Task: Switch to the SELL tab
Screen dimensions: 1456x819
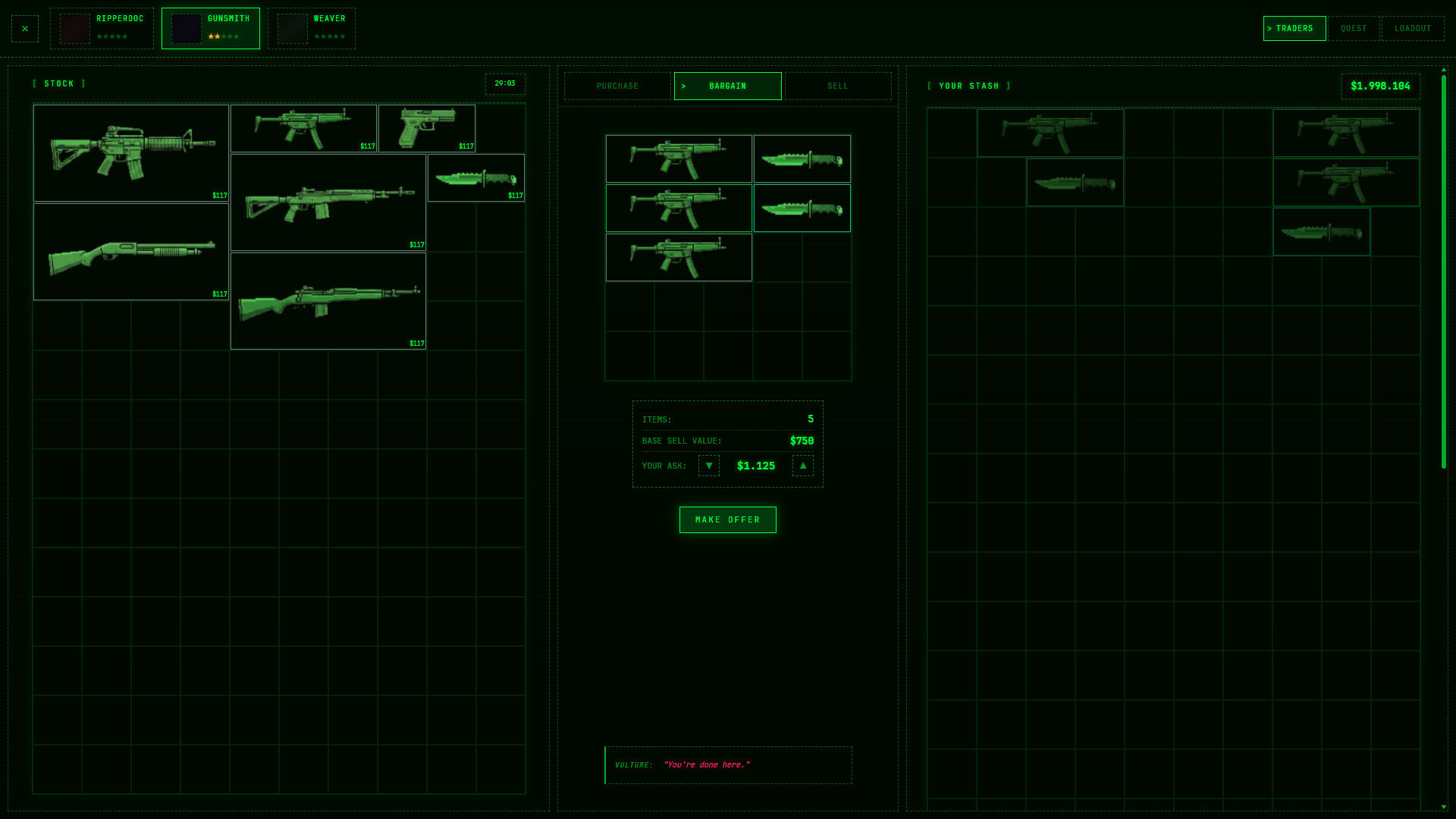Action: (837, 86)
